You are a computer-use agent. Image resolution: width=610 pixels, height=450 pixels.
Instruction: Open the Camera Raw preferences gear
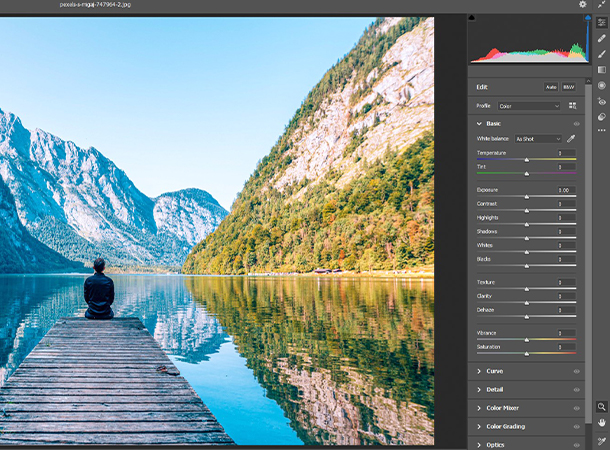pos(583,5)
